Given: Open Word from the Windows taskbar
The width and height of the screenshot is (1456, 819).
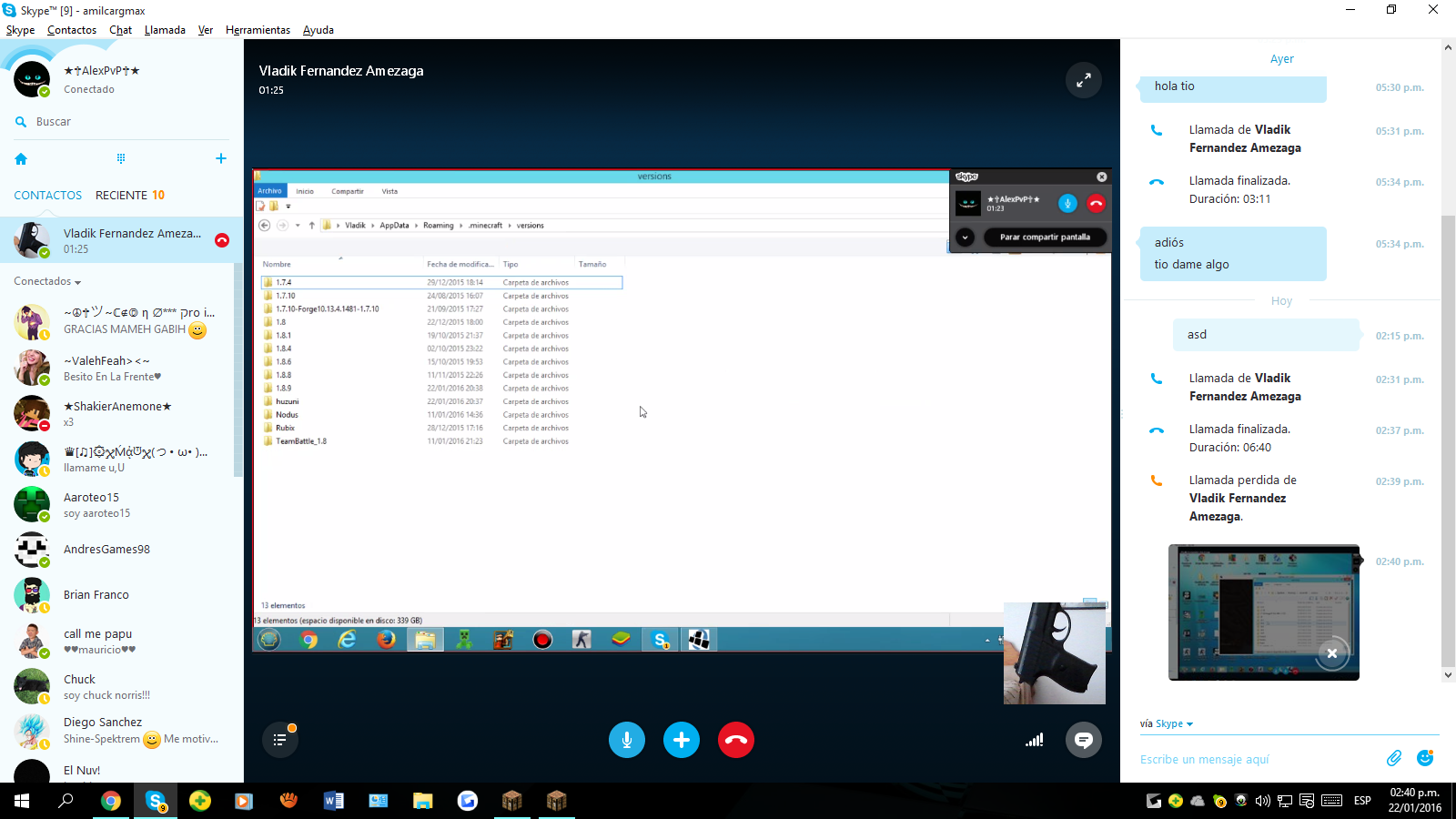Looking at the screenshot, I should tap(334, 801).
